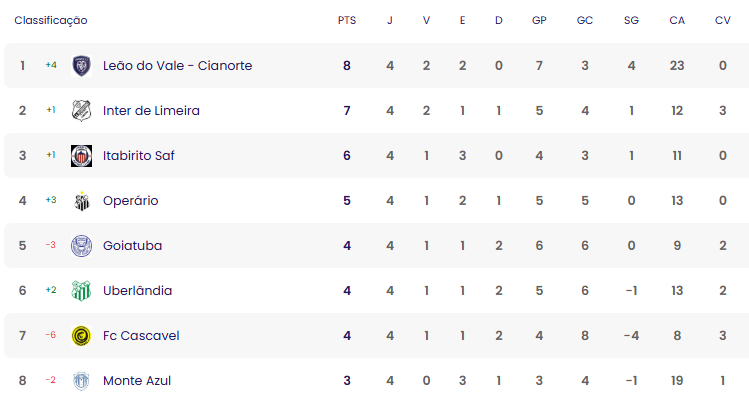
Task: Click the SG goal difference header
Action: tap(631, 20)
